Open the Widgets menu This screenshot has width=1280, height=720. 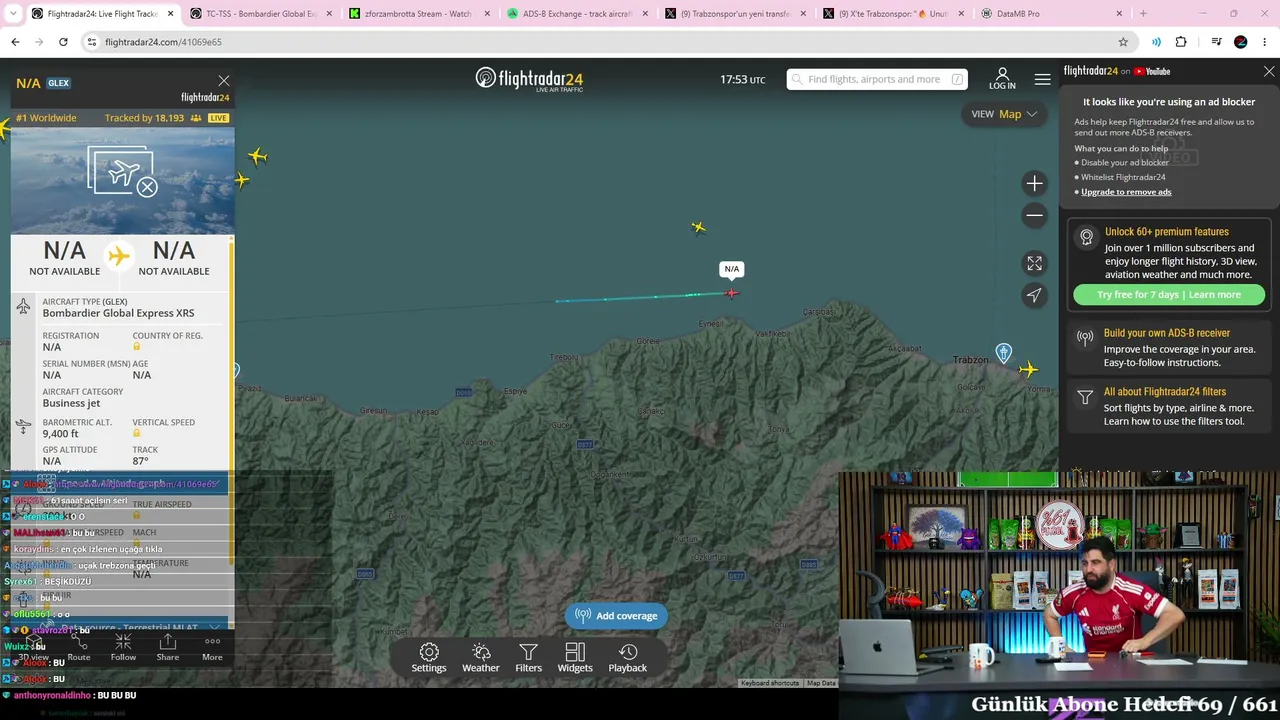575,658
